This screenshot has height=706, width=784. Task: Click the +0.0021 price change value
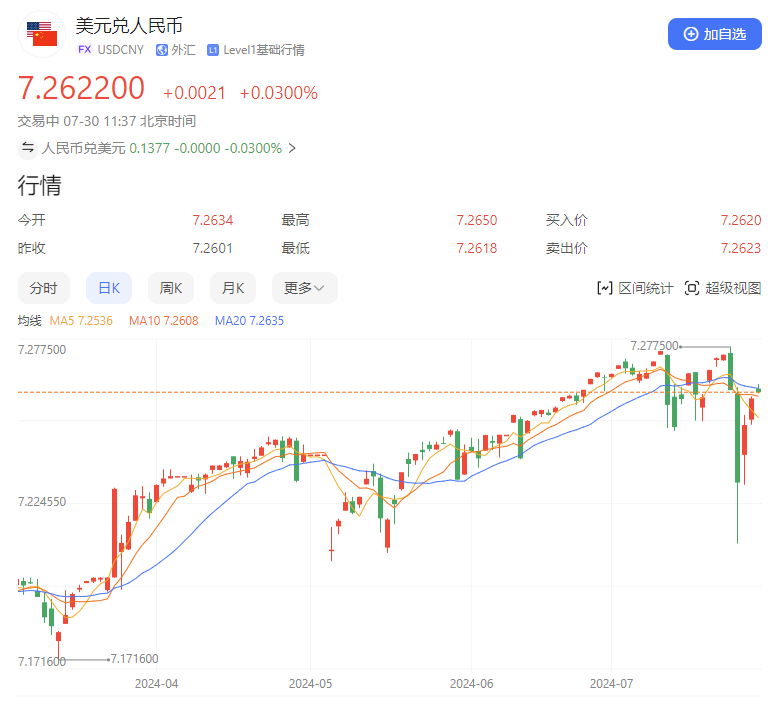pyautogui.click(x=194, y=93)
